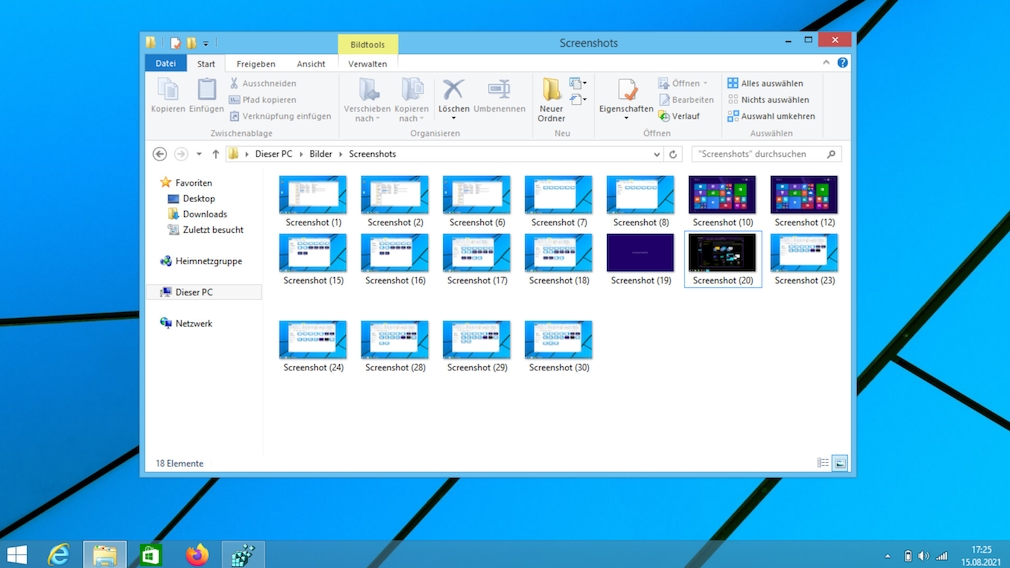Open Firefox from the taskbar
Image resolution: width=1010 pixels, height=568 pixels.
[197, 554]
